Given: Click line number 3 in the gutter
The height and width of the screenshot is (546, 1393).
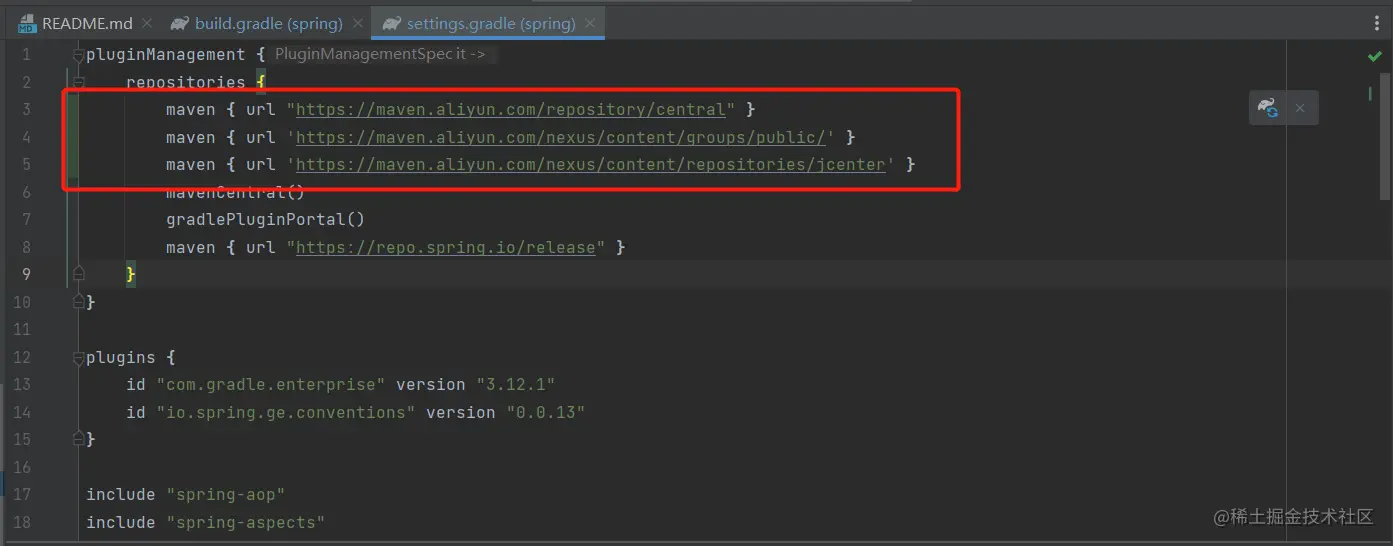Looking at the screenshot, I should [26, 110].
